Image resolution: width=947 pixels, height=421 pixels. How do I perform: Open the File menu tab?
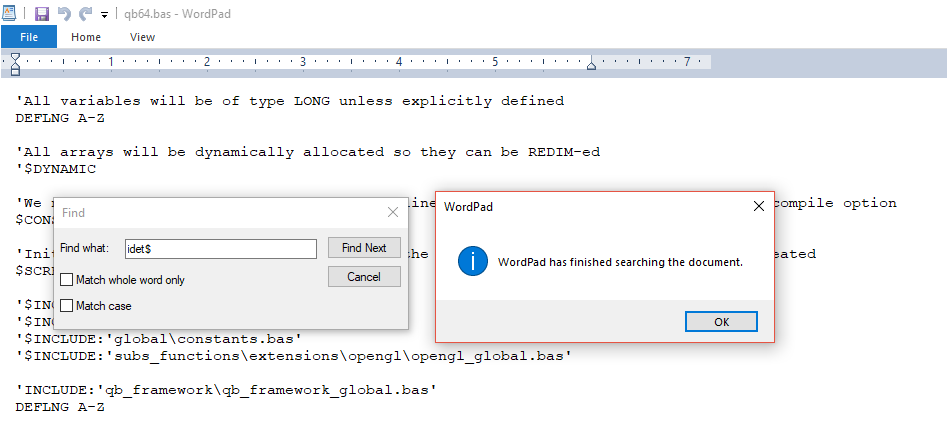(x=29, y=37)
